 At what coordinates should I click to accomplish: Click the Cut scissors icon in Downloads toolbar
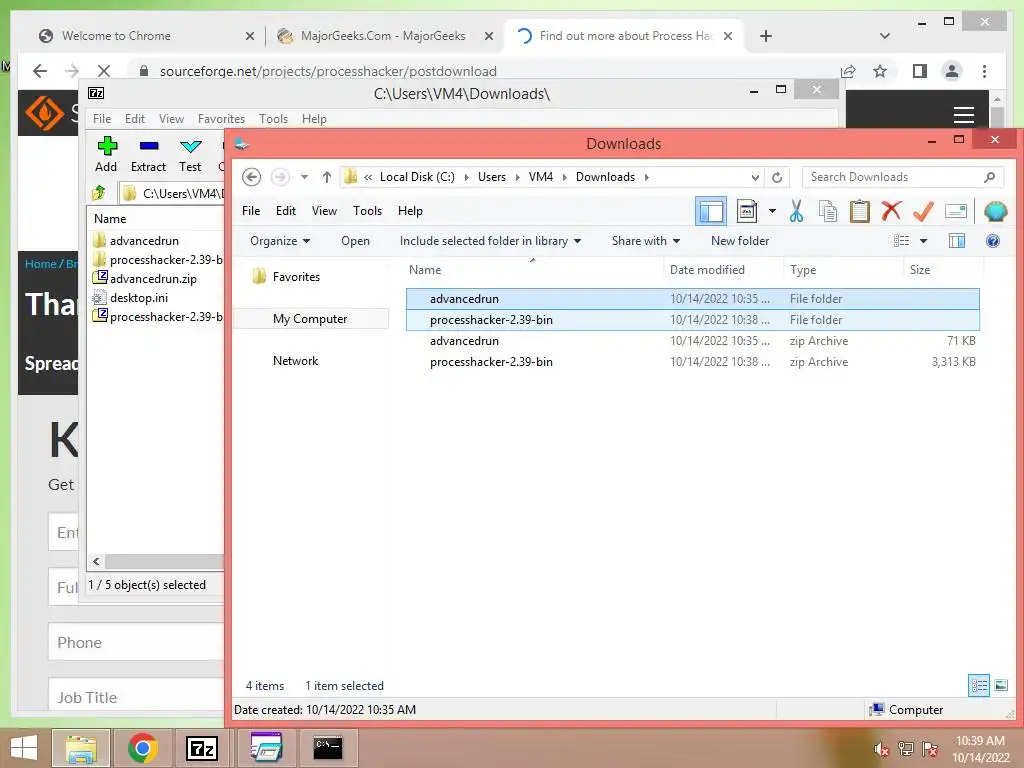[x=796, y=212]
